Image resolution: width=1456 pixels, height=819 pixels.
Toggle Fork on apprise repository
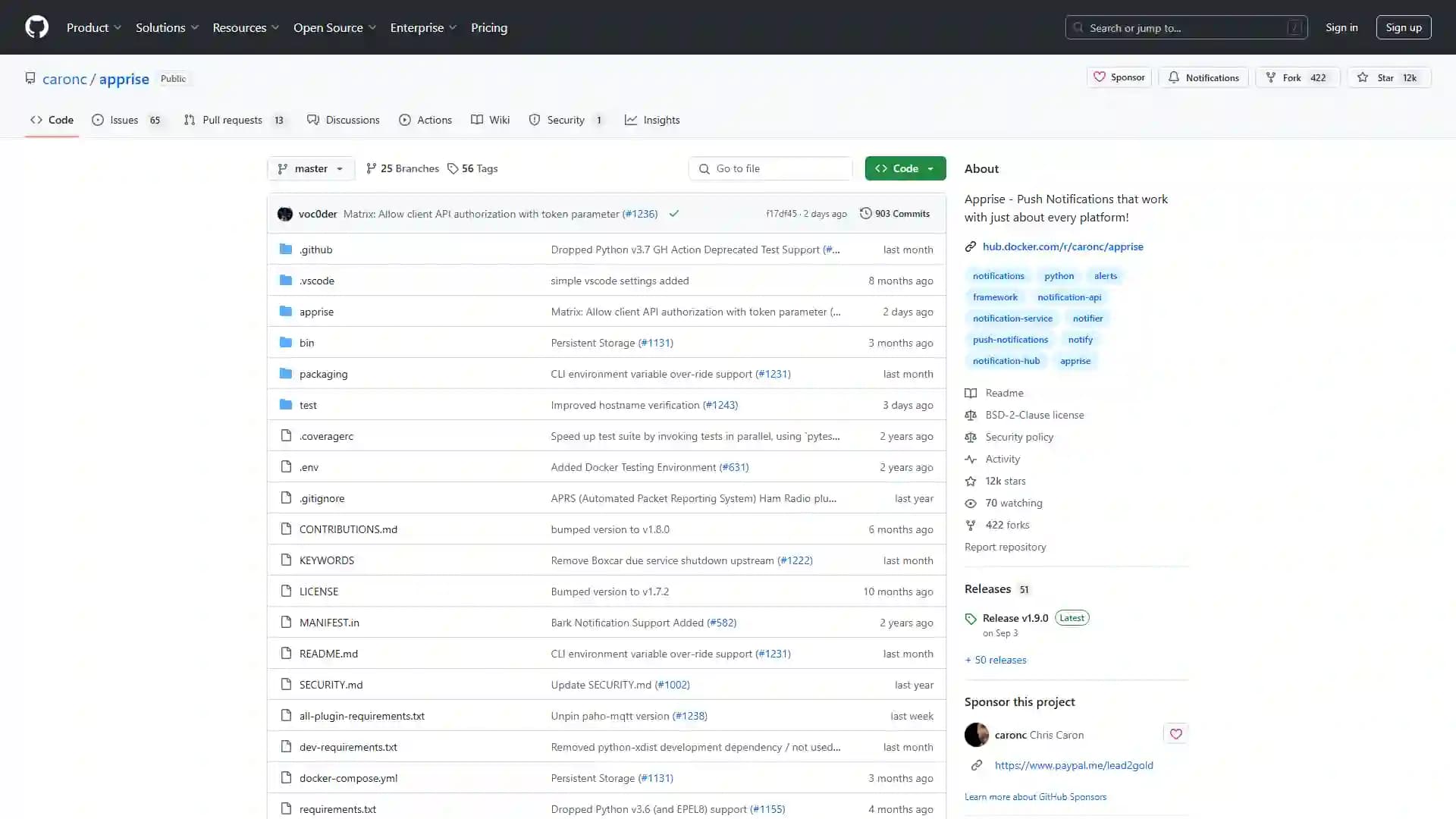[x=1296, y=77]
